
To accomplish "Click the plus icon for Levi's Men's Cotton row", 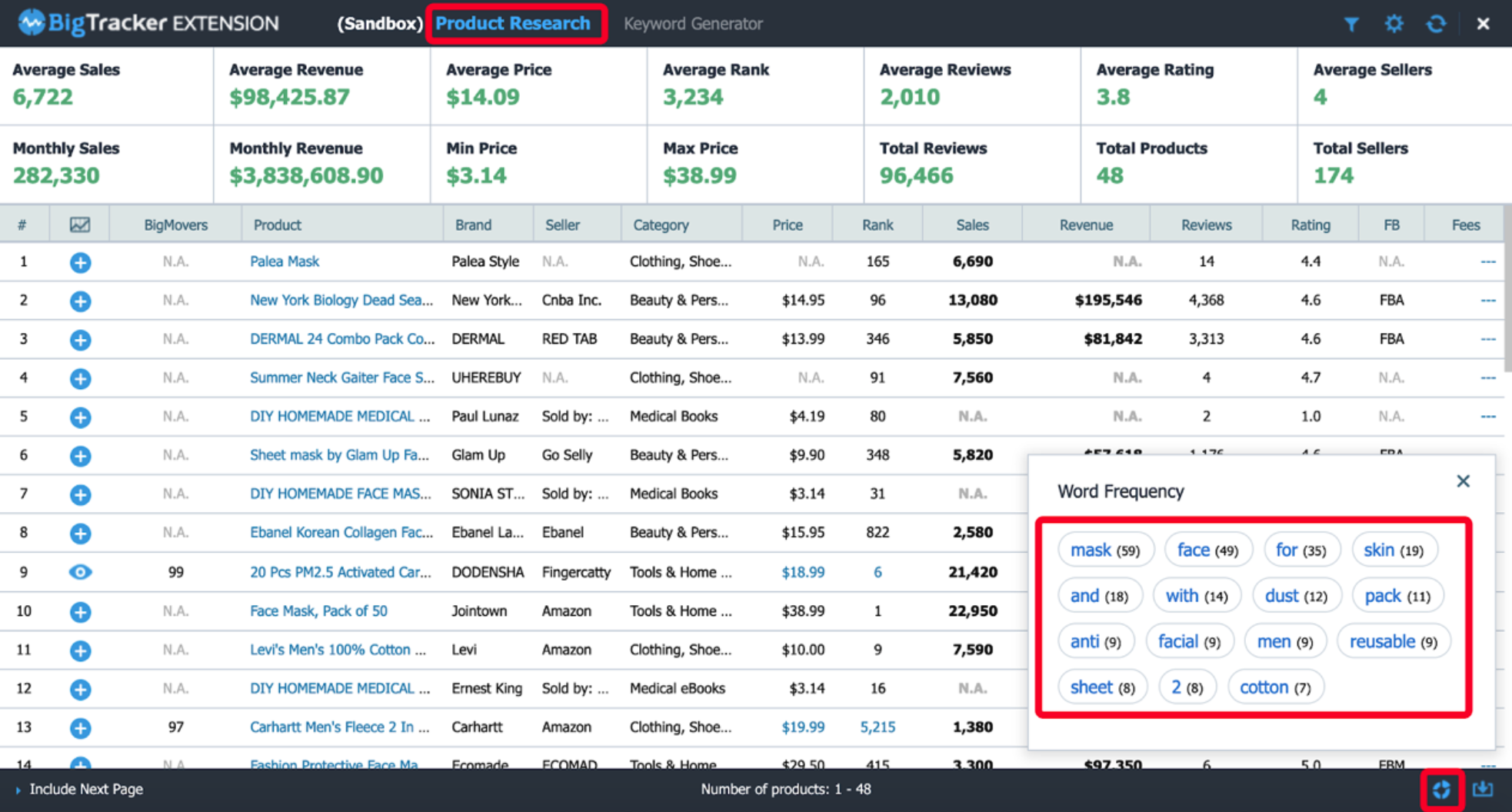I will (x=80, y=651).
